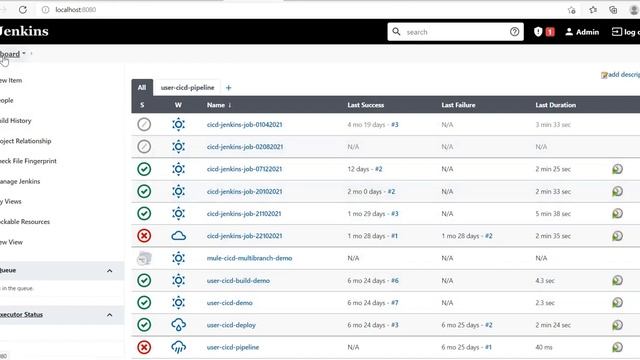Open the user-cicd-pipeline job link in table
The height and width of the screenshot is (360, 640).
[233, 347]
